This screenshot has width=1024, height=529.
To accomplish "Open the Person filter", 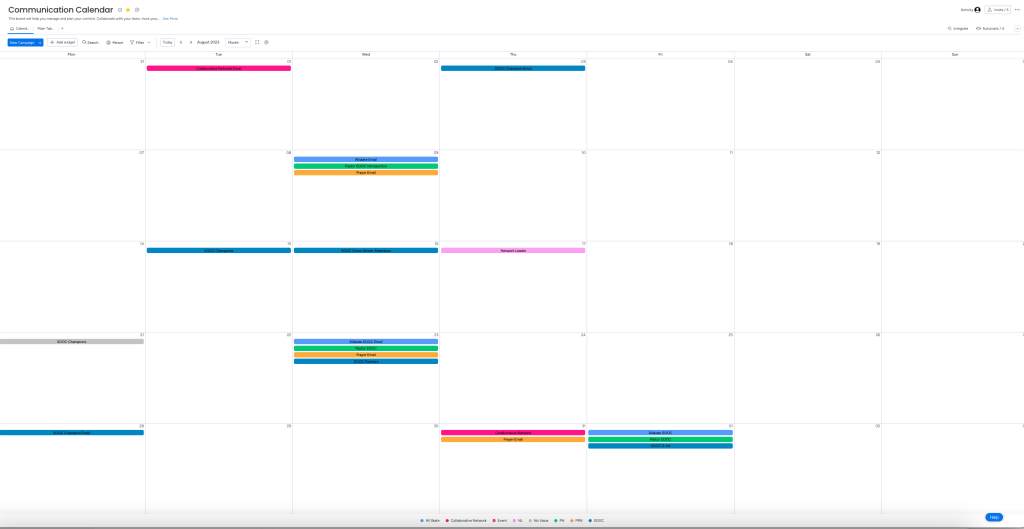I will coord(115,42).
